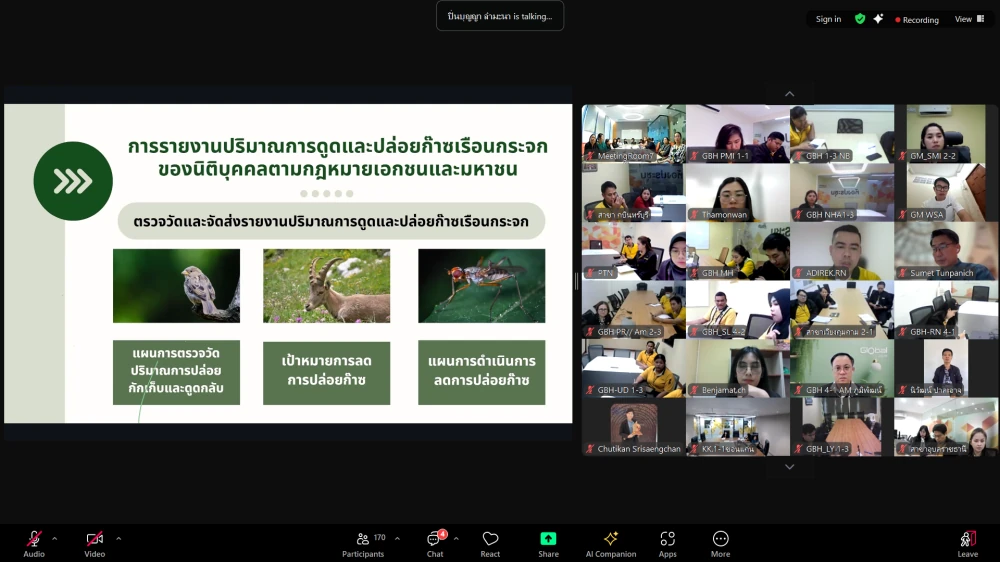Viewport: 1000px width, 562px height.
Task: Select the GBH PR// Am 2-3 video tile
Action: coord(634,309)
